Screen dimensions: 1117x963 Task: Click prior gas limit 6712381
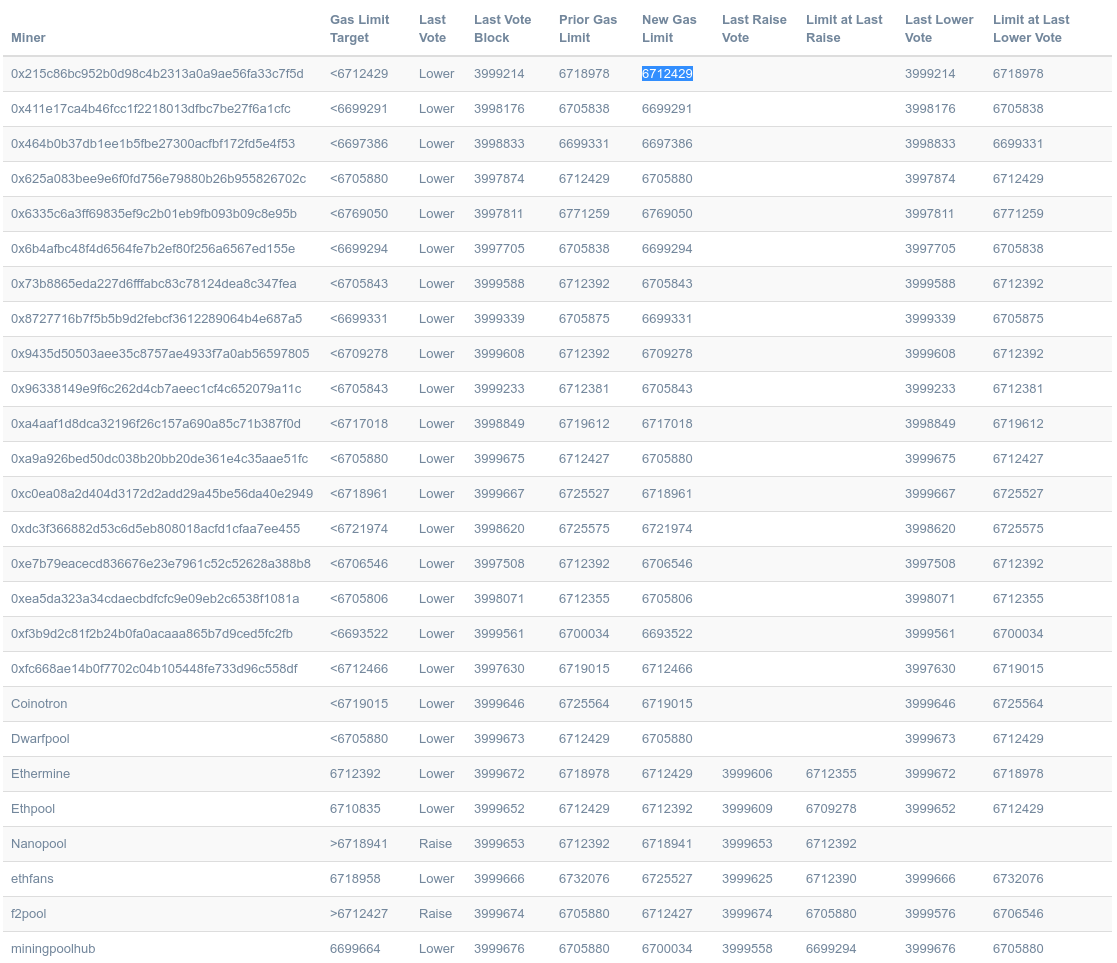click(x=583, y=388)
